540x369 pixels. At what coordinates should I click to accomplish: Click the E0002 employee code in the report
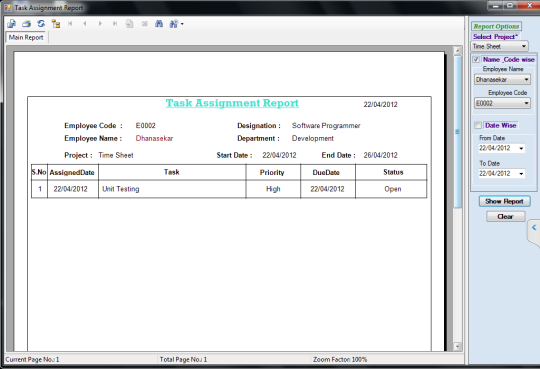(x=145, y=126)
